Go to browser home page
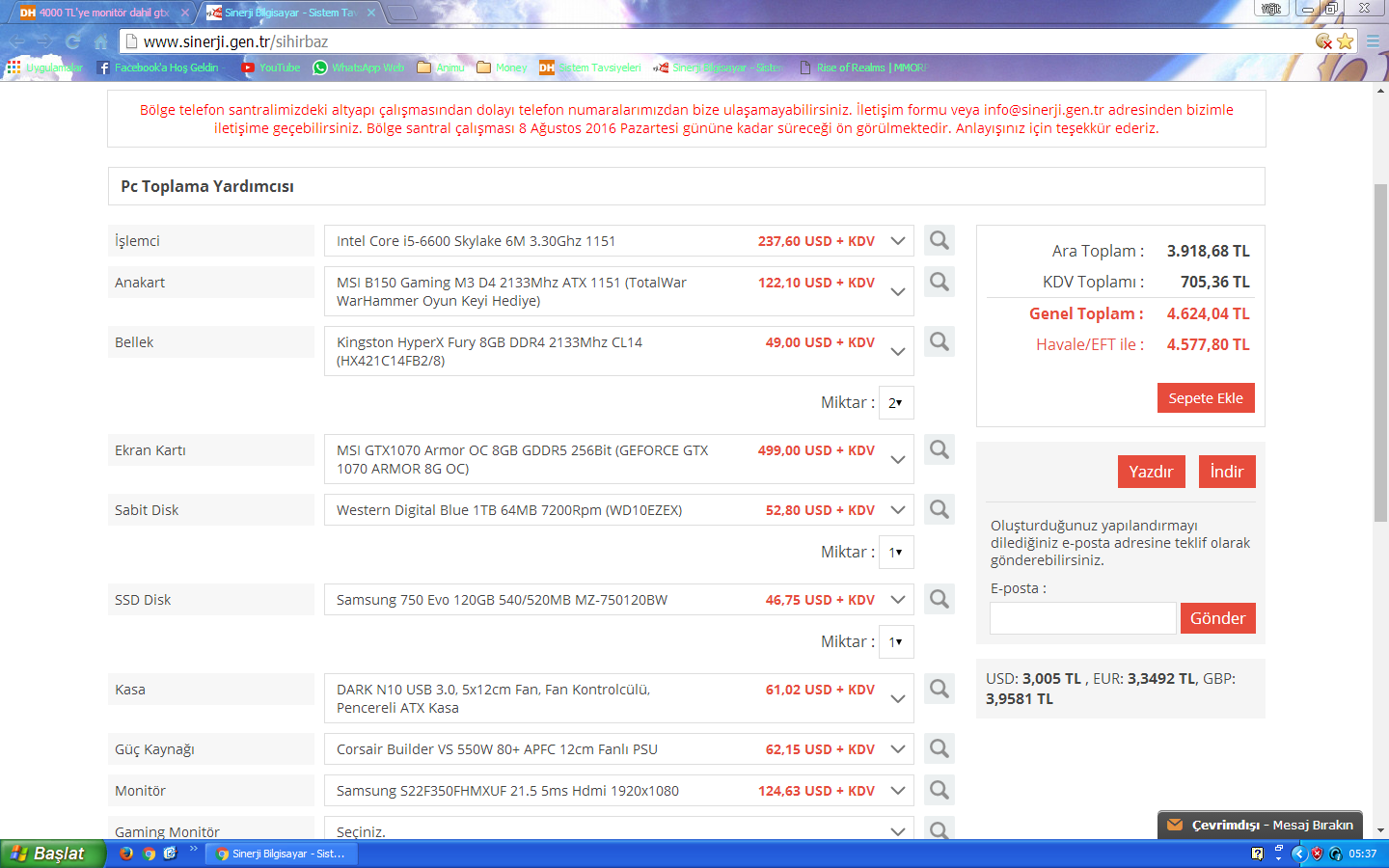1389x868 pixels. (100, 41)
